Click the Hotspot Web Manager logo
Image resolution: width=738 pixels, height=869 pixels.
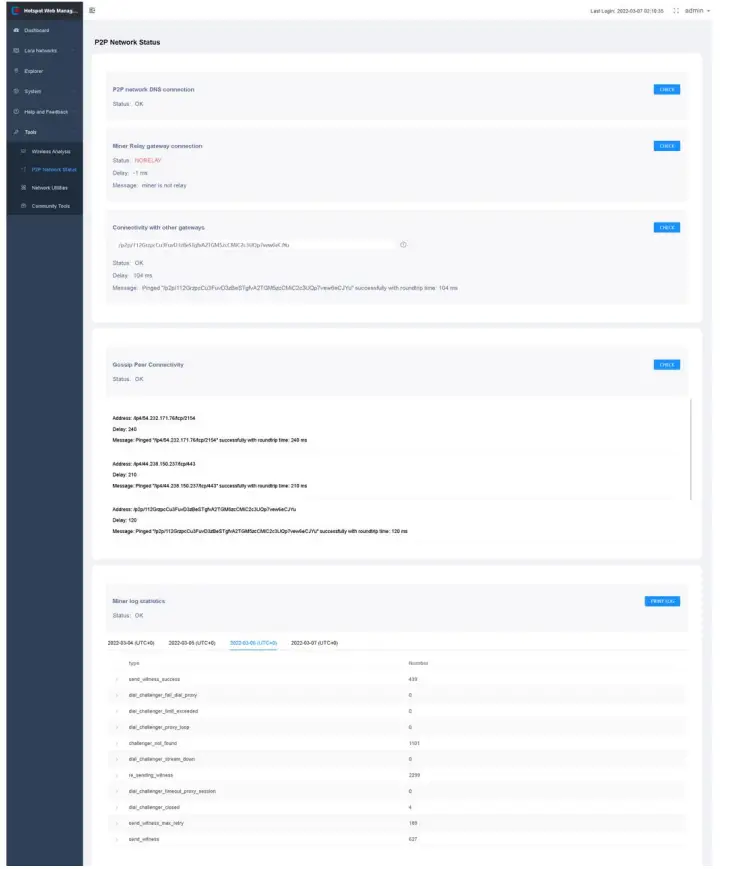pyautogui.click(x=16, y=11)
